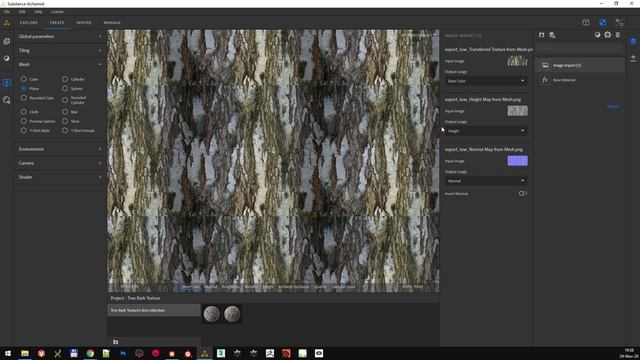
Task: Click the blue layers panel icon on right edge
Action: click(633, 41)
